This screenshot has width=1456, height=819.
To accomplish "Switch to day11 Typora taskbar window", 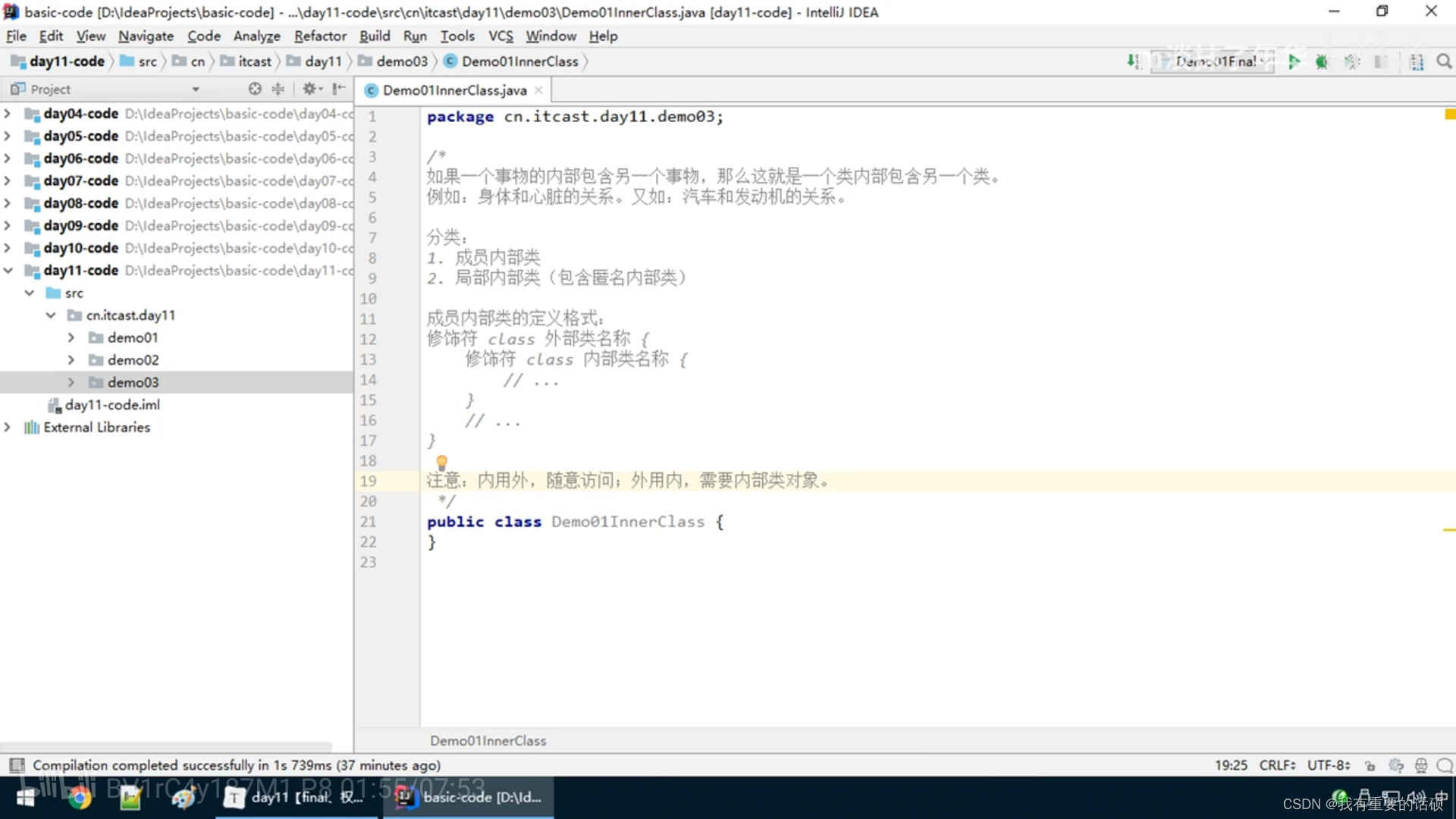I will pyautogui.click(x=296, y=797).
